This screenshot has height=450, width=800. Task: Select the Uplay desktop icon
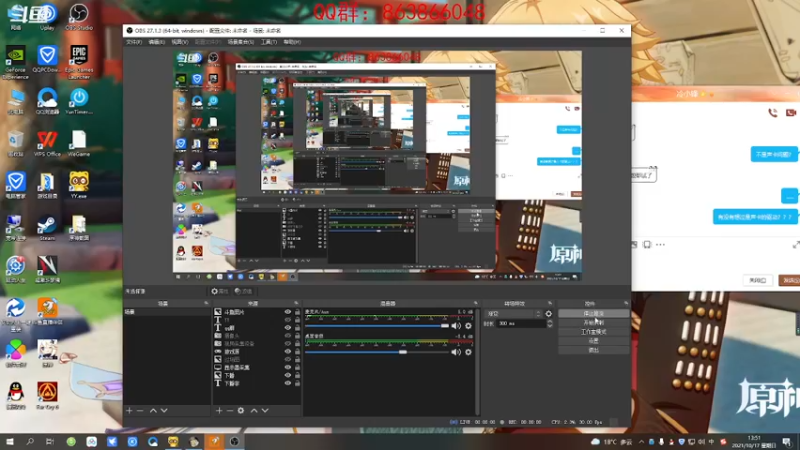click(47, 17)
